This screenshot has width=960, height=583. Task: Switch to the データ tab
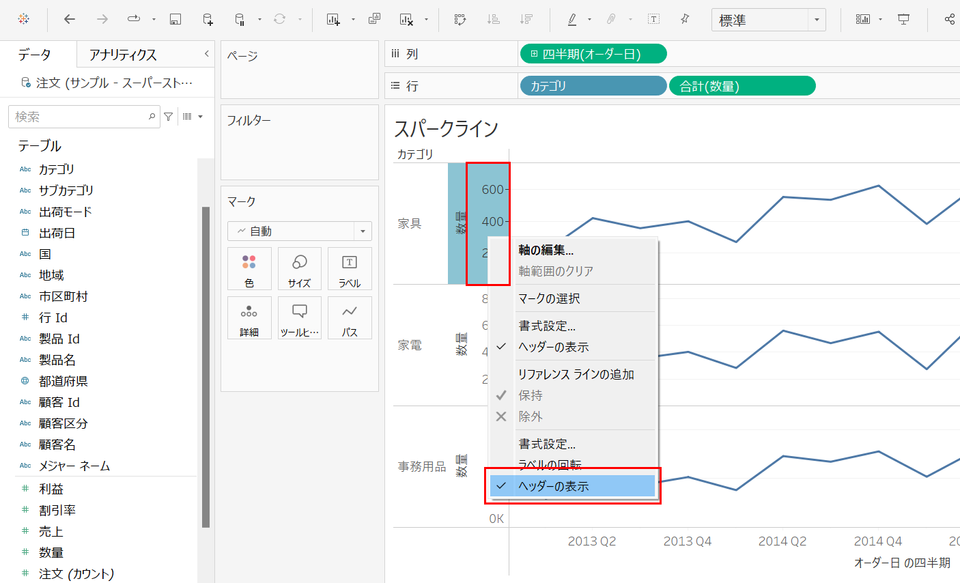pos(35,55)
